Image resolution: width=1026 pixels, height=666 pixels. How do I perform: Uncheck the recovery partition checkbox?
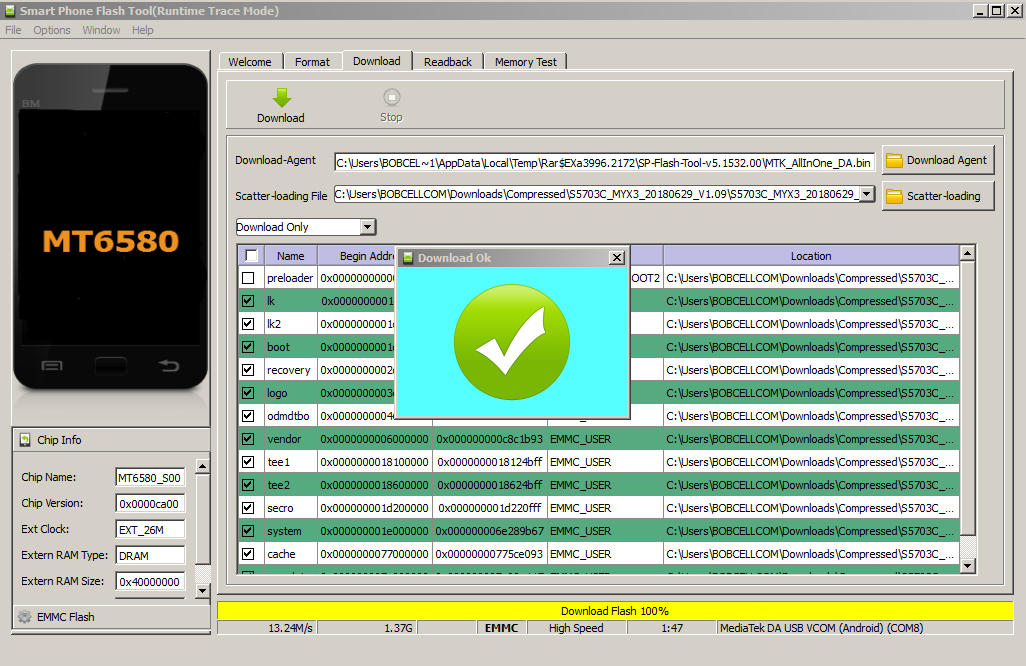pyautogui.click(x=248, y=370)
